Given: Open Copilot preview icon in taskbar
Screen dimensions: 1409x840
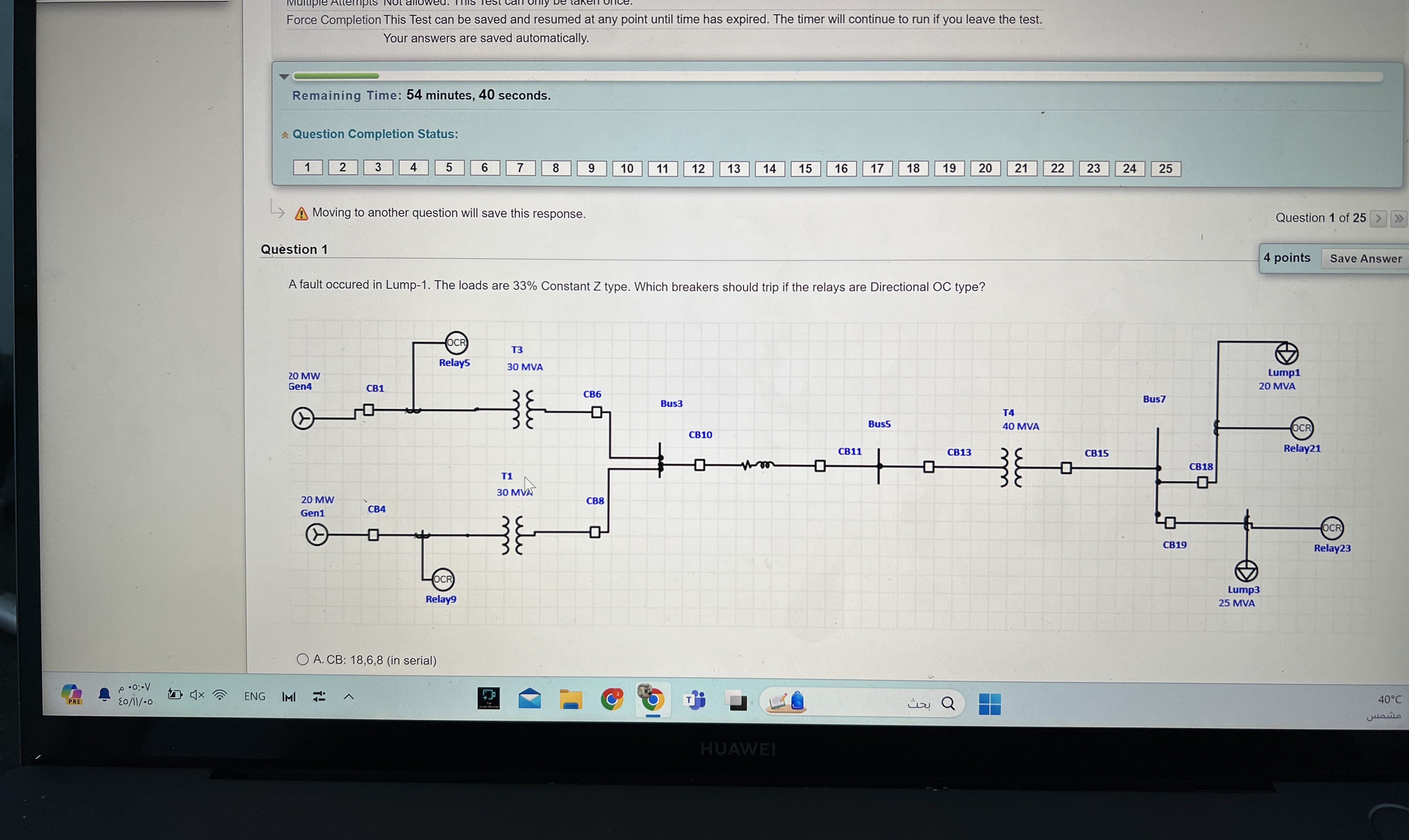Looking at the screenshot, I should [x=72, y=695].
